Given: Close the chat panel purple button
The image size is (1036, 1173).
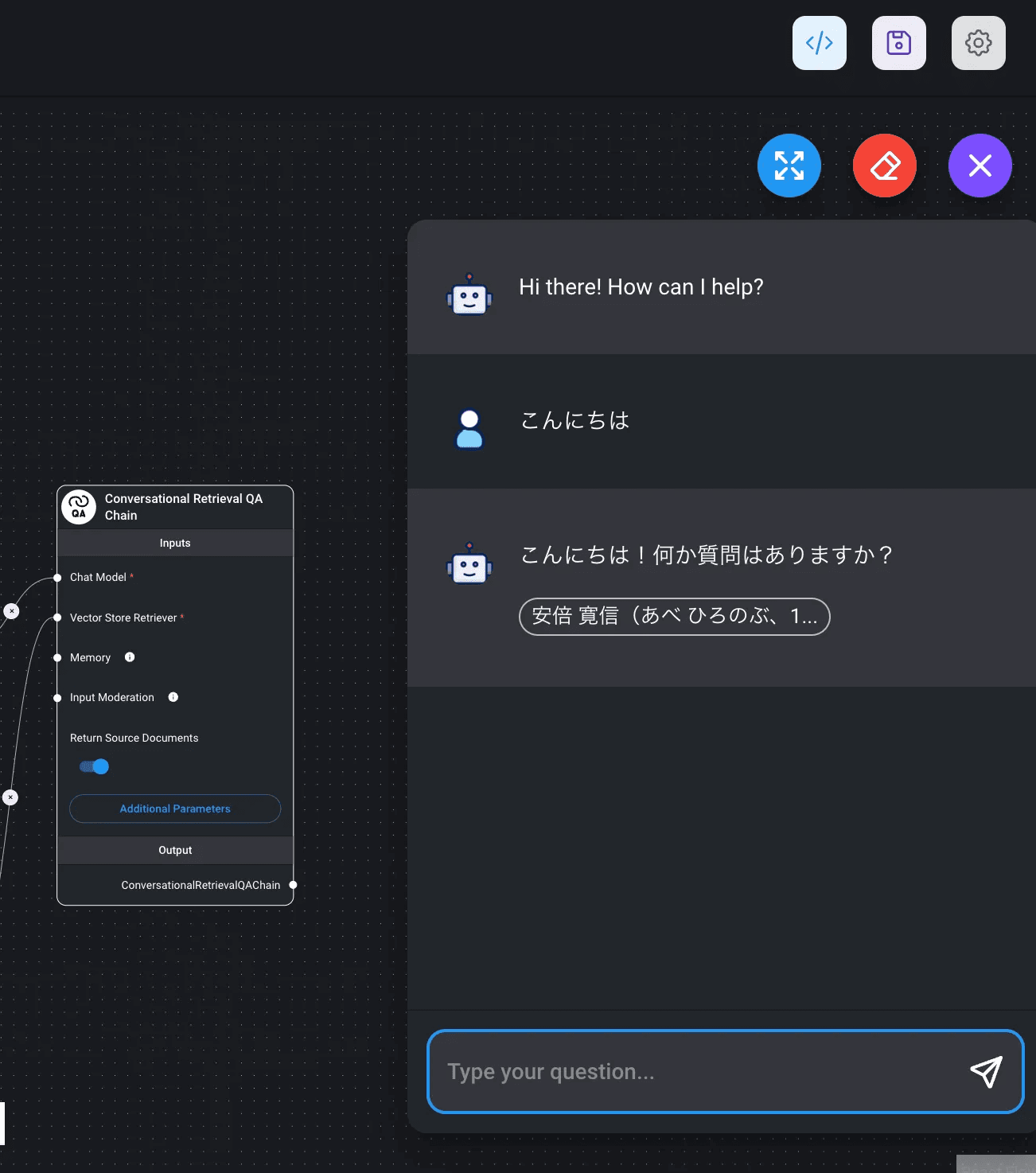Looking at the screenshot, I should pyautogui.click(x=980, y=166).
